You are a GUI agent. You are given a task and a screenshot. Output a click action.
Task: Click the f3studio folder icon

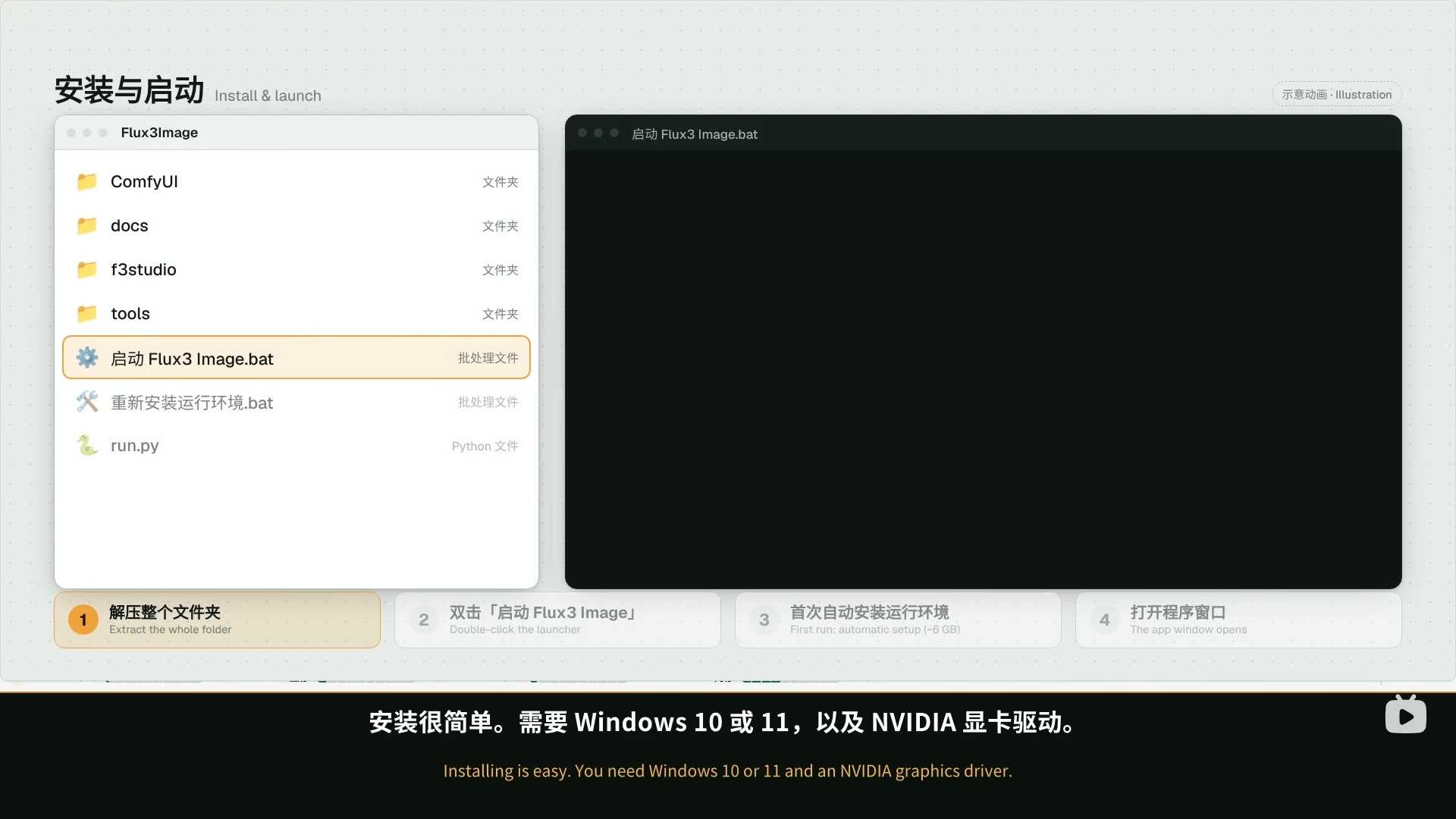(x=87, y=269)
